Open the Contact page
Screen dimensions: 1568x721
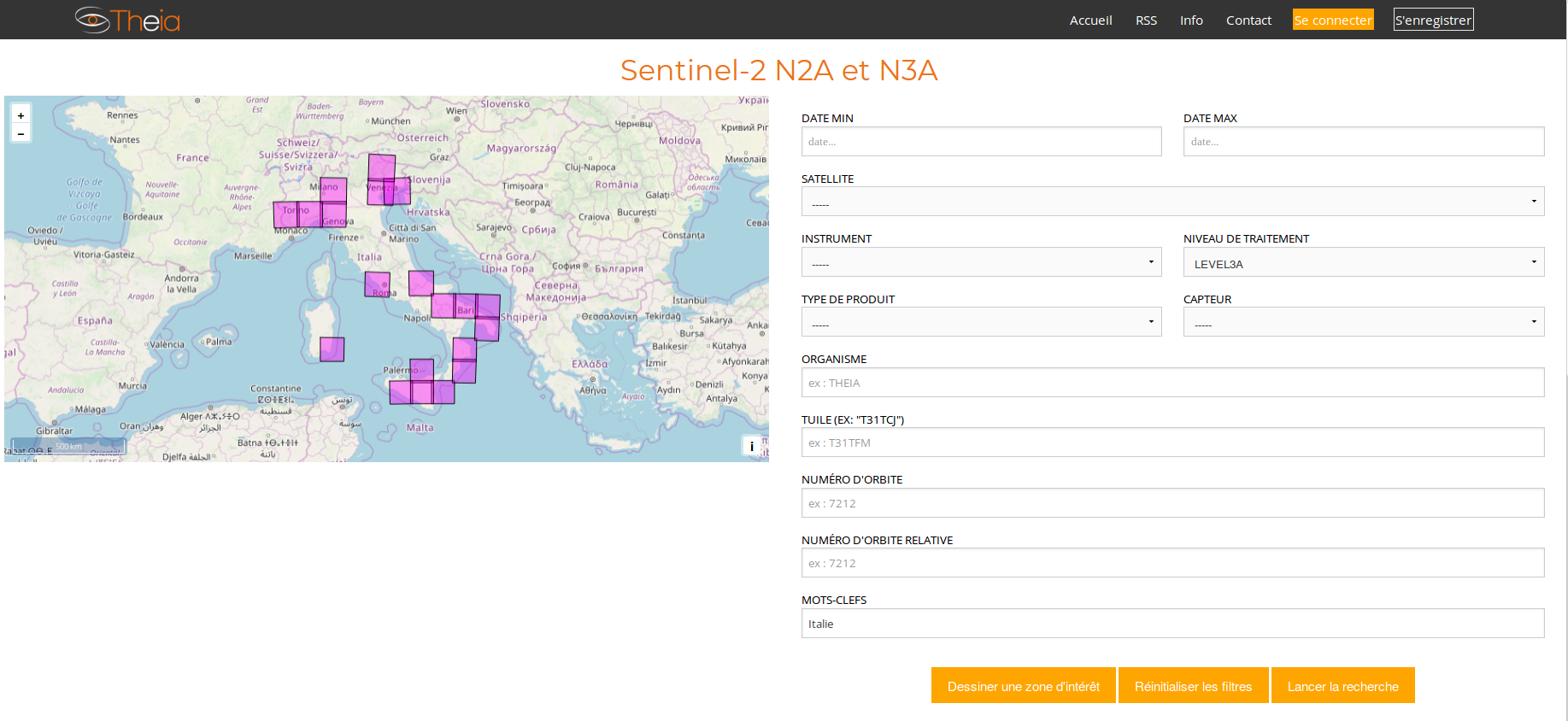coord(1248,21)
